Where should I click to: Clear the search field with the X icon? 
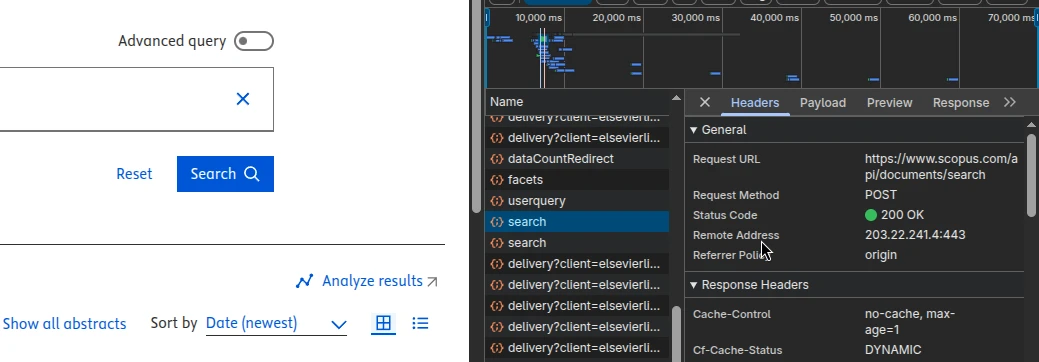click(243, 99)
